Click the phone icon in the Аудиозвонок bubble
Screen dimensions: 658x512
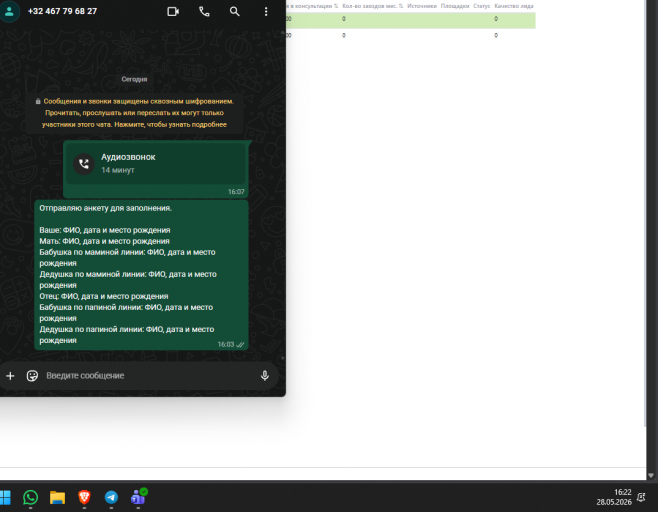click(x=84, y=164)
